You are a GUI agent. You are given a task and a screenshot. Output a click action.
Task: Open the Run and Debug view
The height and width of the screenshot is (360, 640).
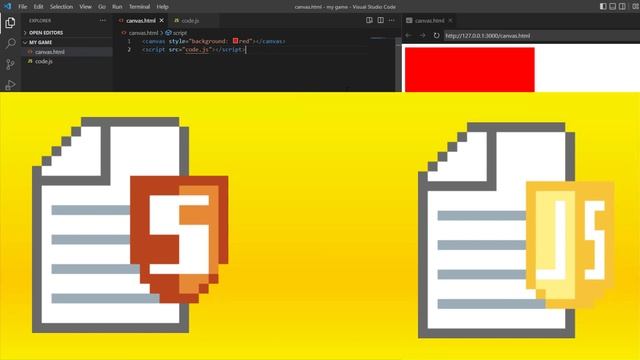click(10, 84)
